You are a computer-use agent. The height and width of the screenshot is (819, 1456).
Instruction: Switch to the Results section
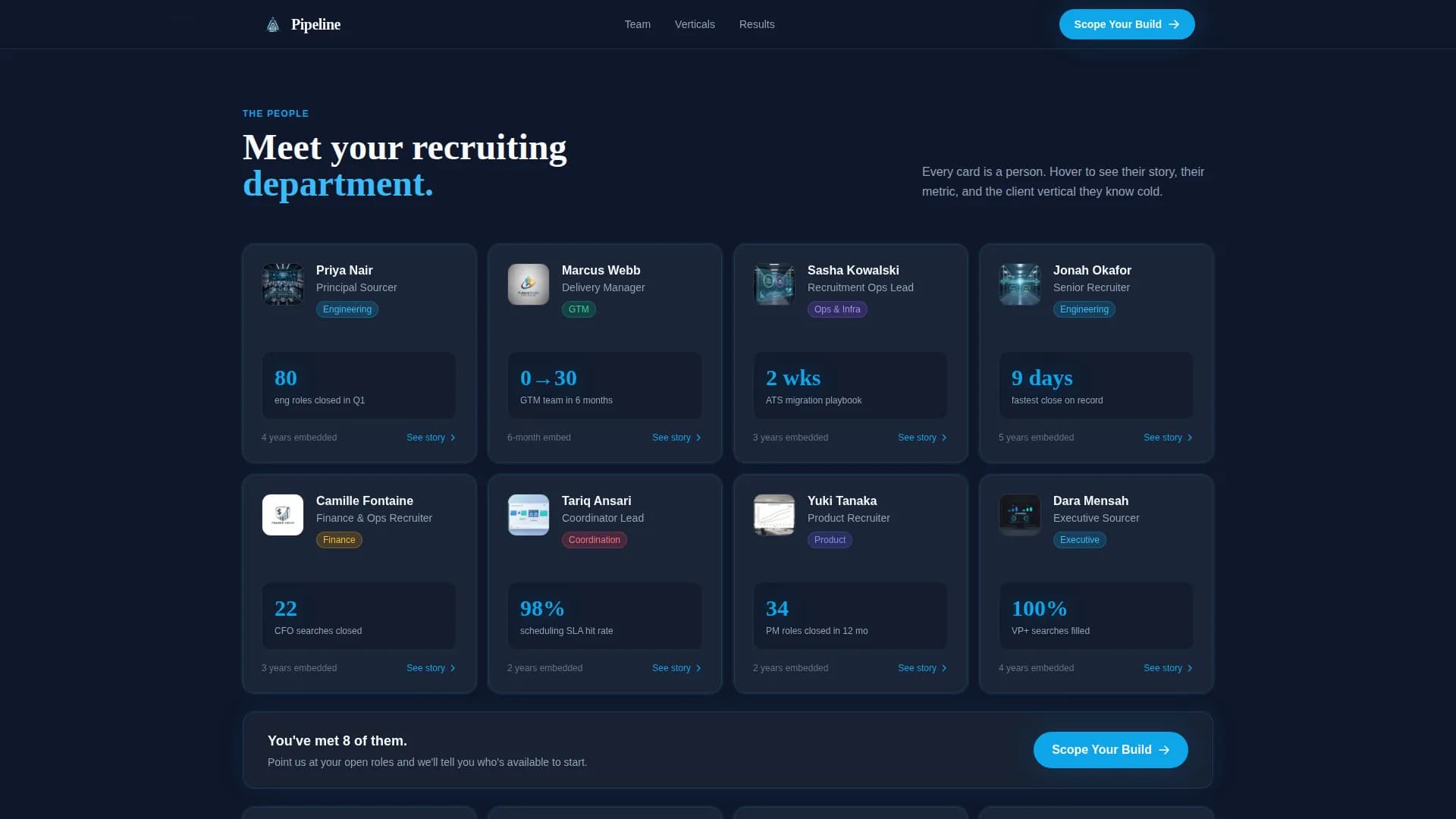[756, 24]
